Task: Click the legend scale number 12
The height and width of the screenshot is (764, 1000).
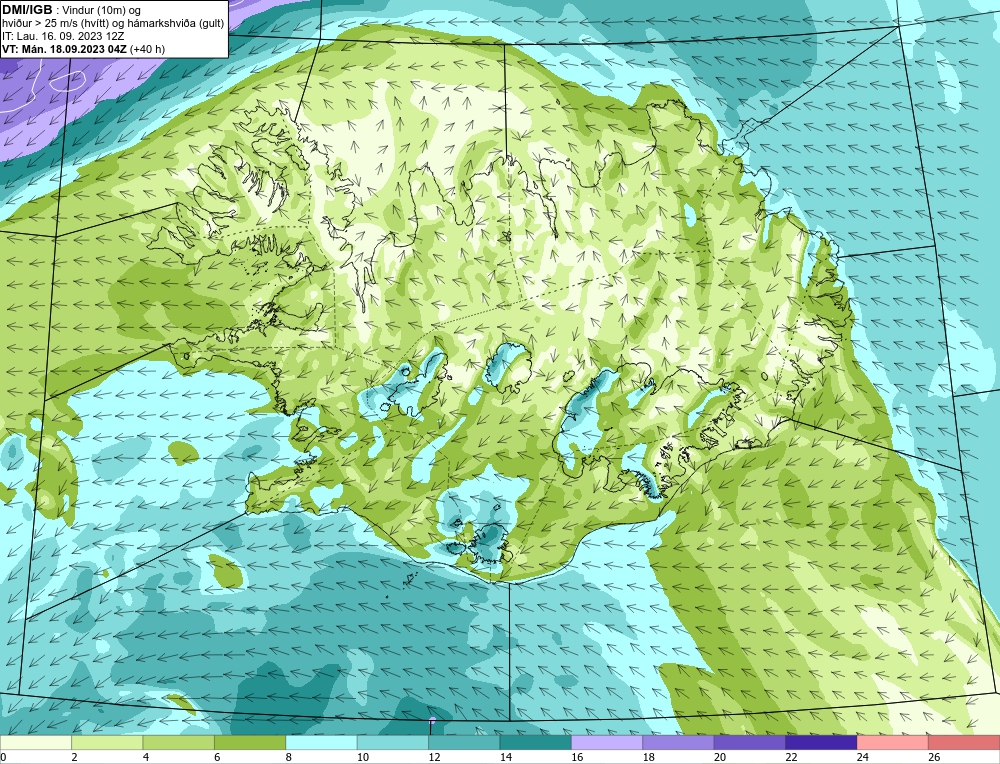Action: click(x=434, y=757)
